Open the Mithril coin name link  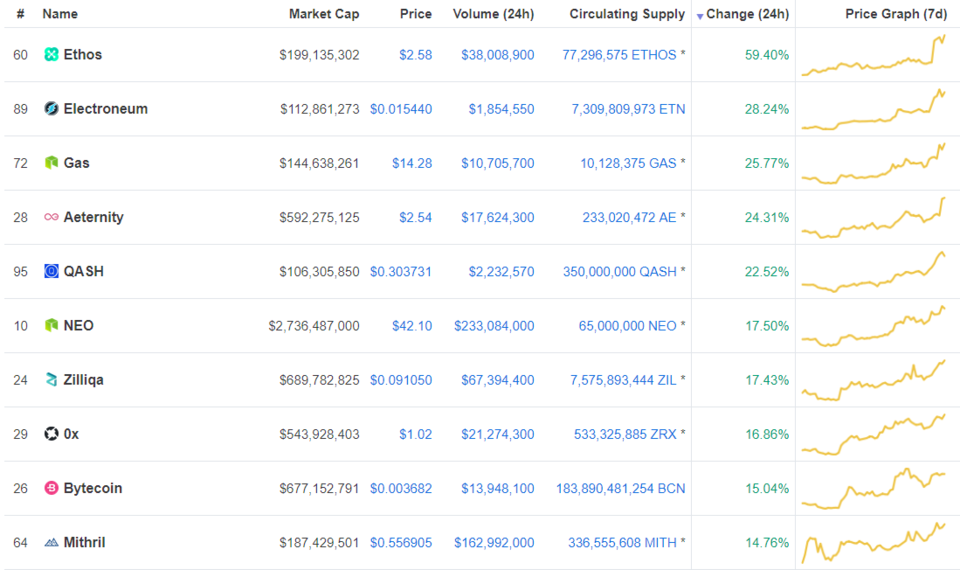[84, 542]
